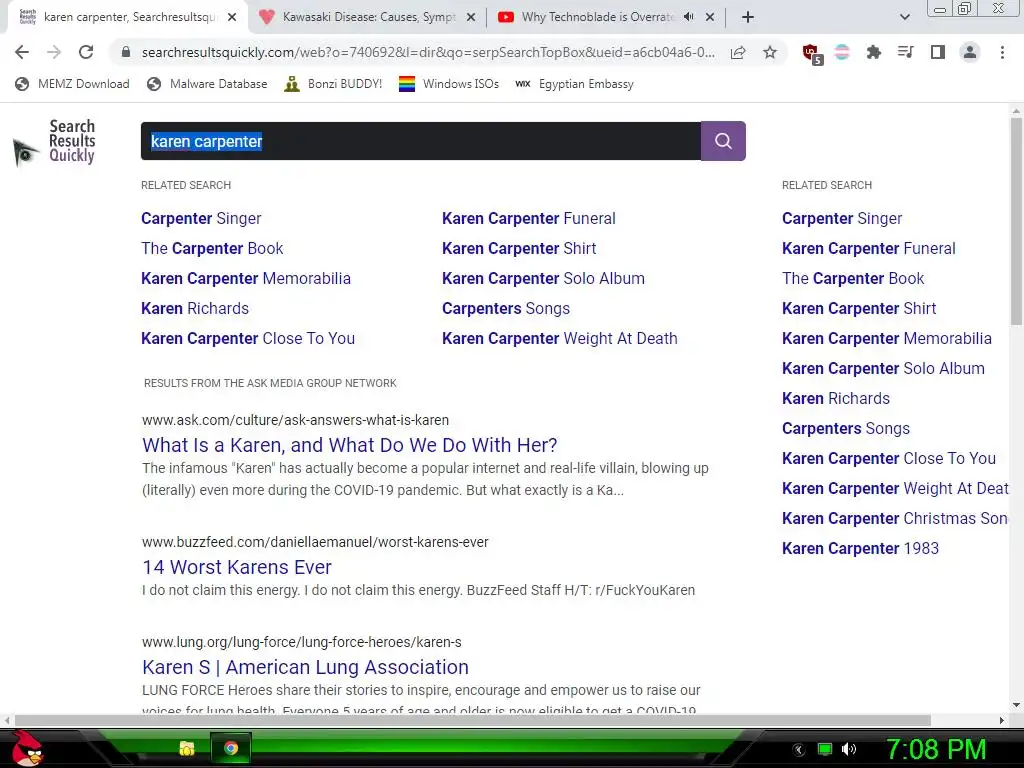
Task: Click the 7:08 PM taskbar clock
Action: pos(936,749)
